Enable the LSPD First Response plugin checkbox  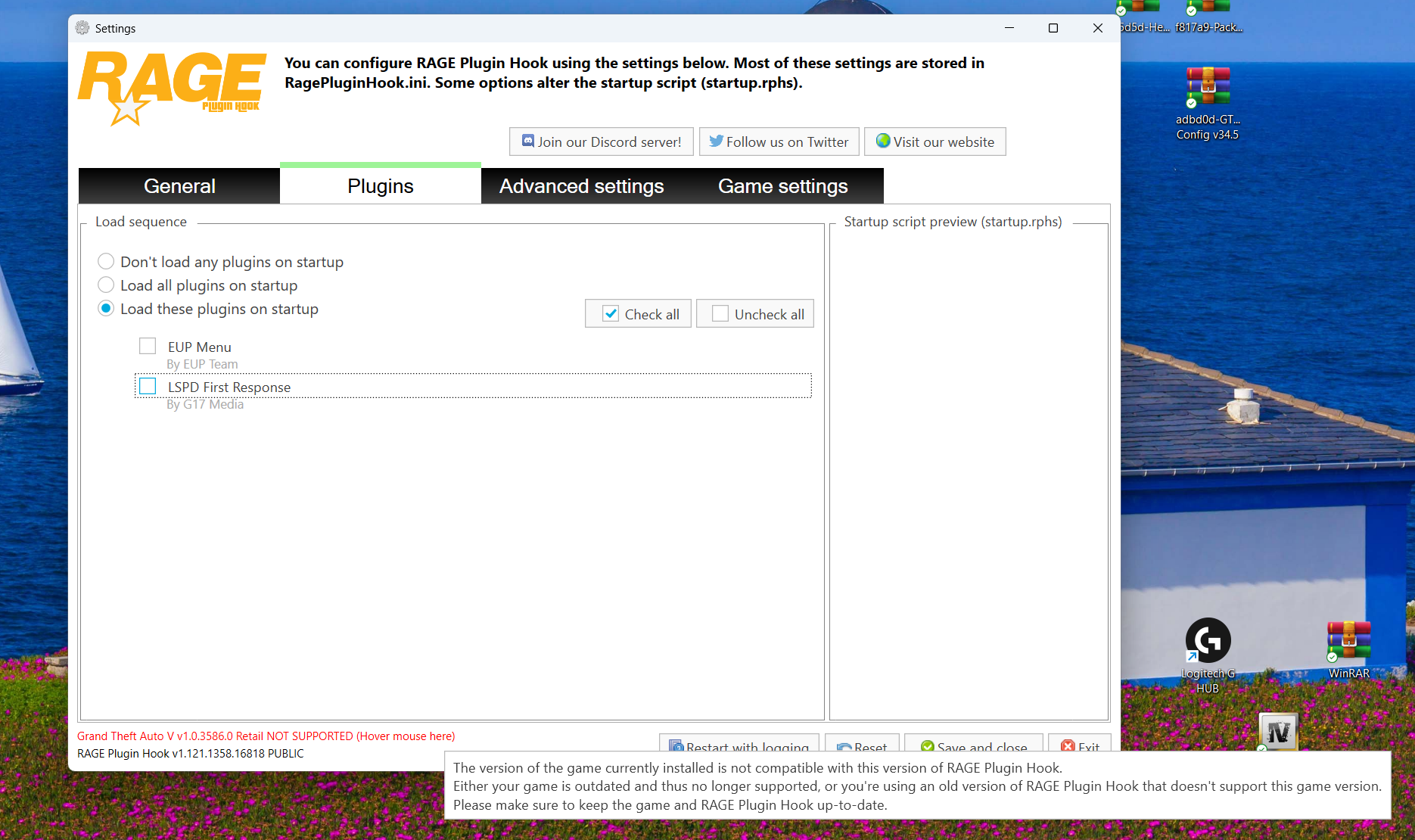point(148,386)
